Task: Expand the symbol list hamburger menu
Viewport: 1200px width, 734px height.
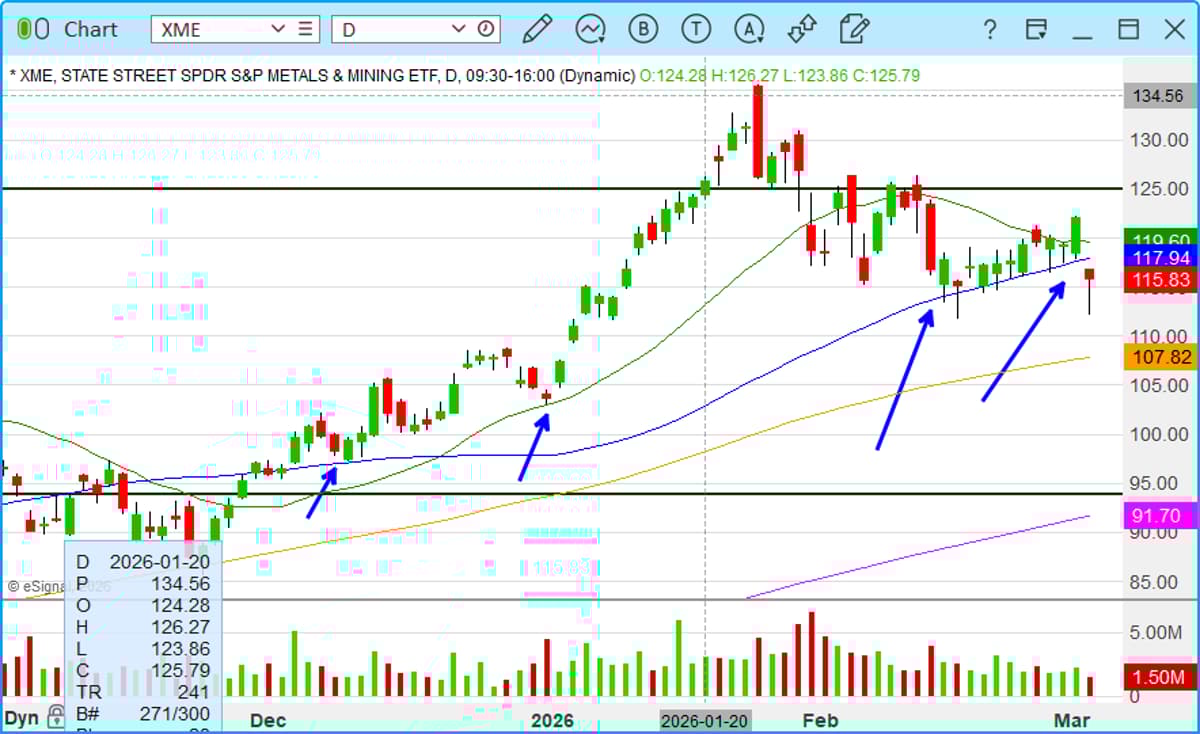Action: point(306,29)
